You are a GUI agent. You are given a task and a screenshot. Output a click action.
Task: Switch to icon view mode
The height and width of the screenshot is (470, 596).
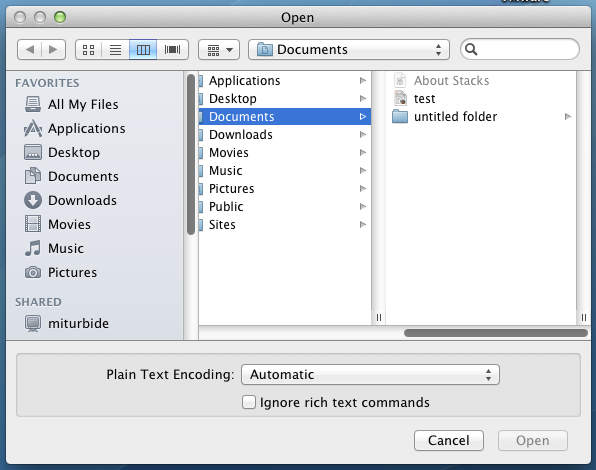click(89, 50)
